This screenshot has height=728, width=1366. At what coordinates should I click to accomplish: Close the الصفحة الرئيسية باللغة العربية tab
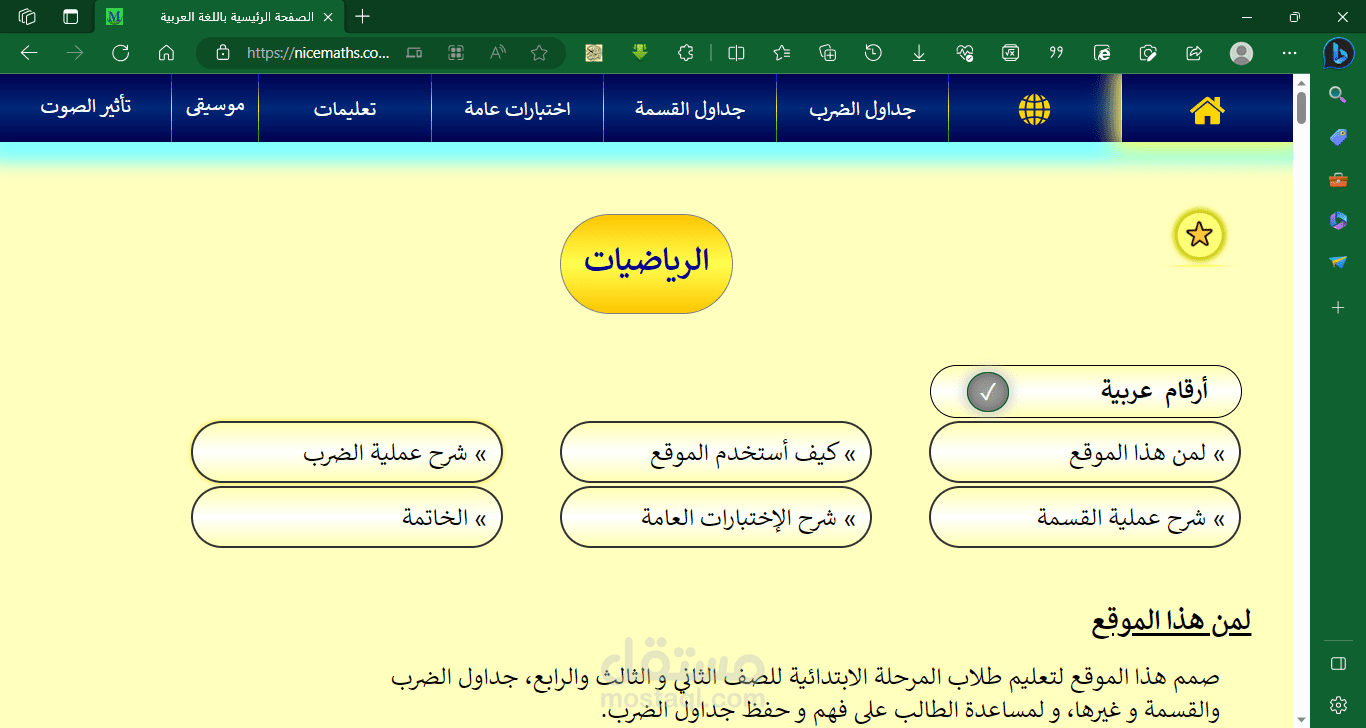tap(328, 17)
